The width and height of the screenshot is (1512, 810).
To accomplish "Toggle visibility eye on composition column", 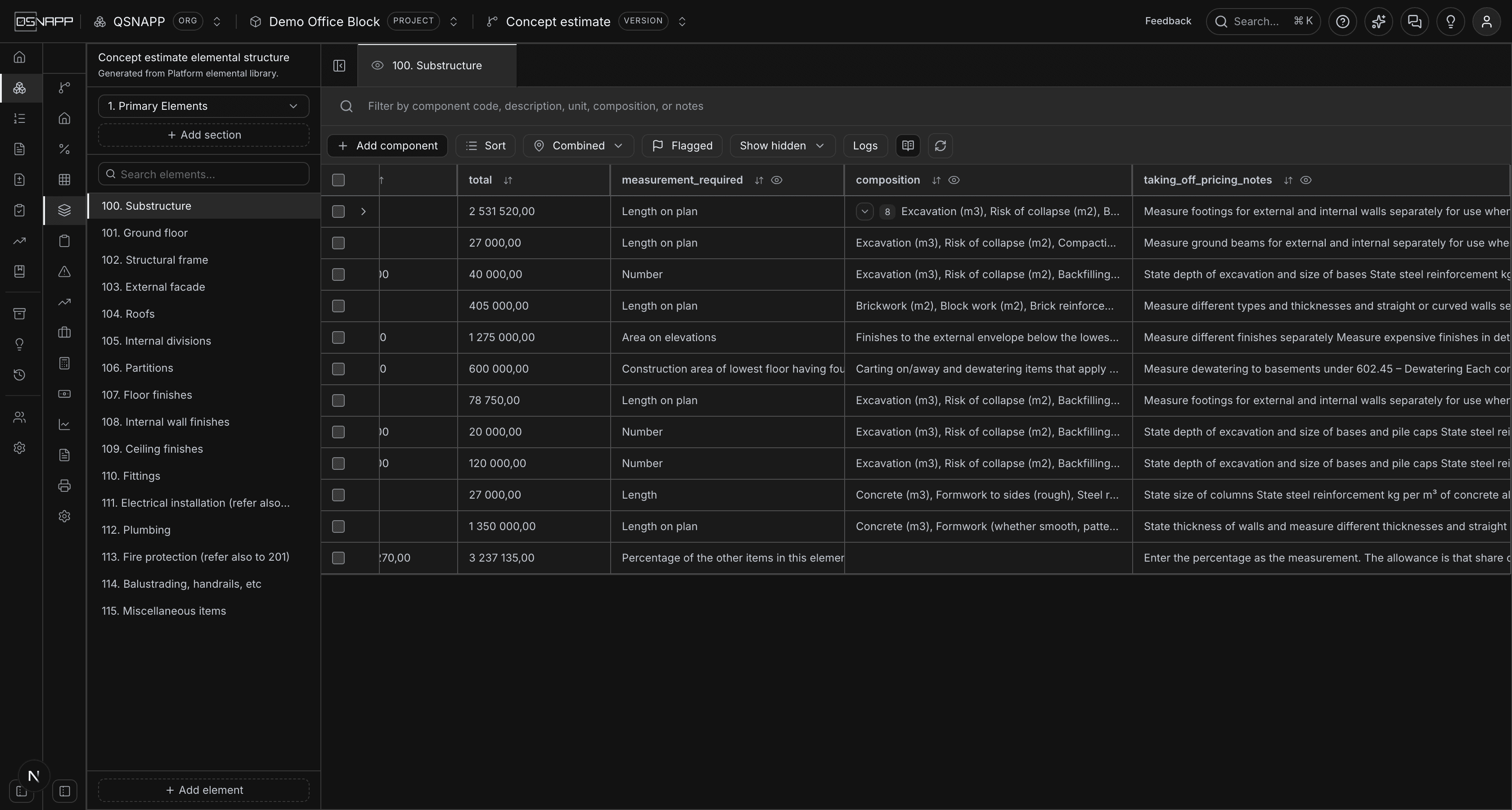I will coord(954,180).
